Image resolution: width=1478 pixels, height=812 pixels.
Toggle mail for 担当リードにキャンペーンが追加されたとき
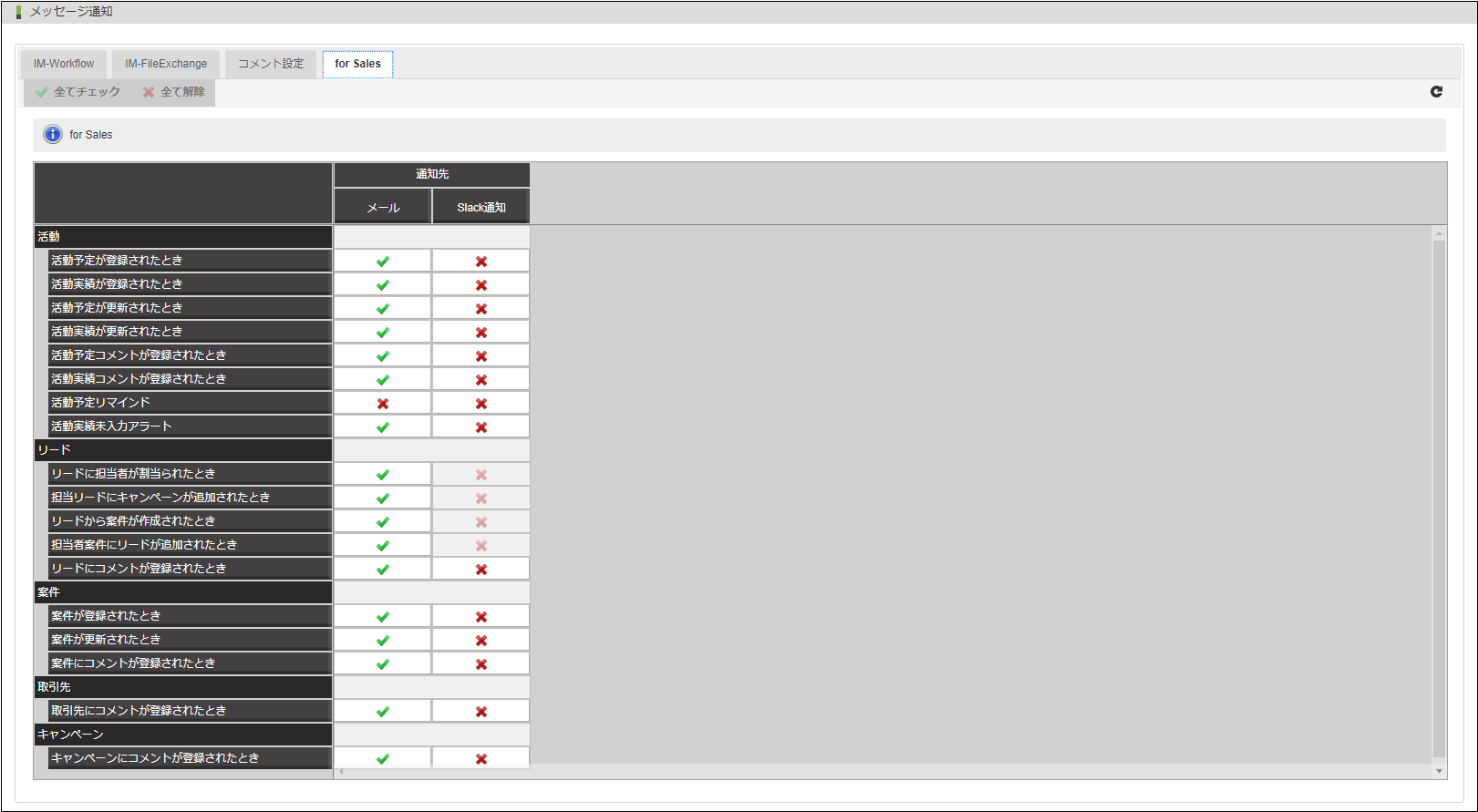pos(383,498)
